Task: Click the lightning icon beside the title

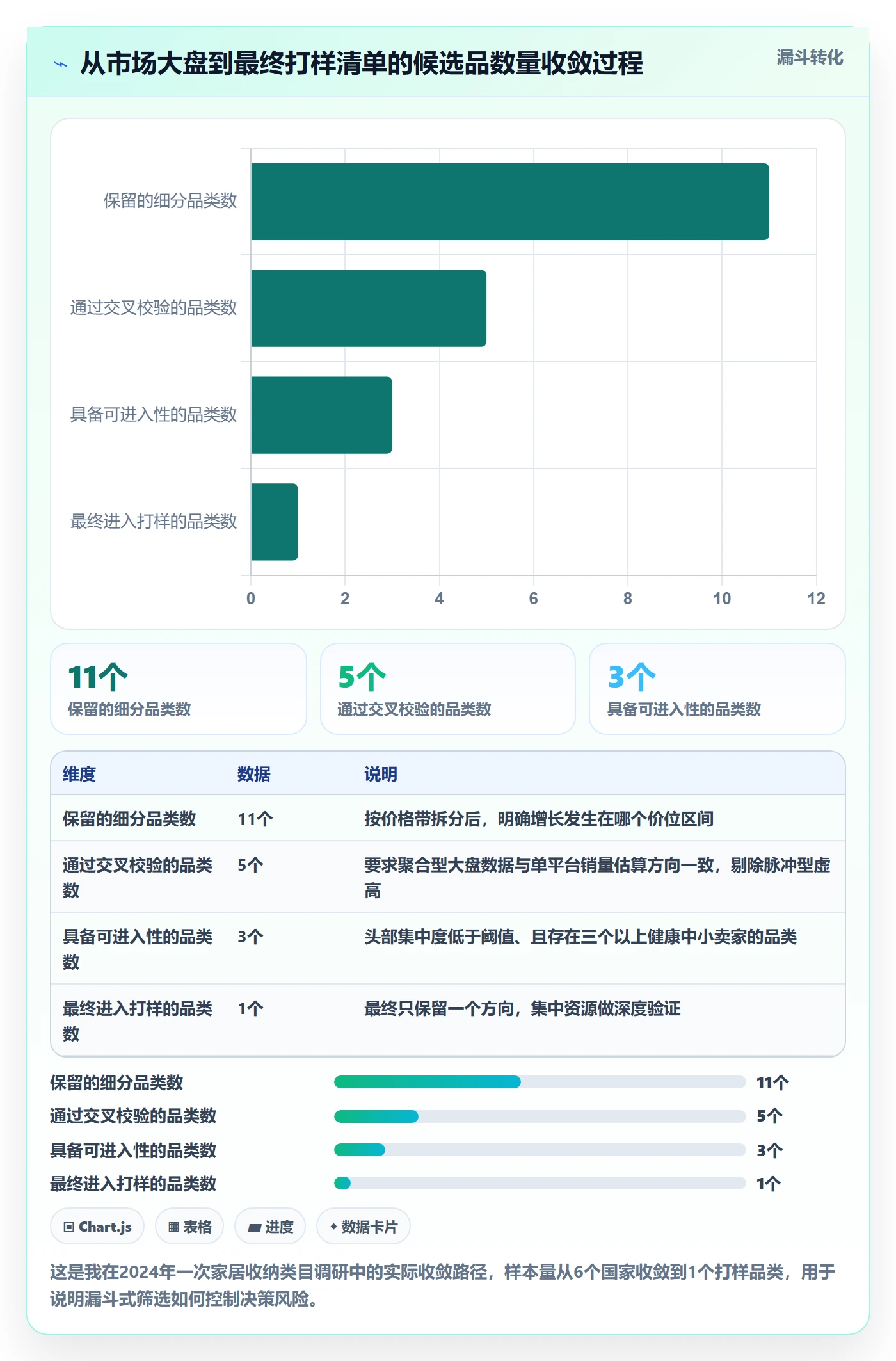Action: [61, 64]
